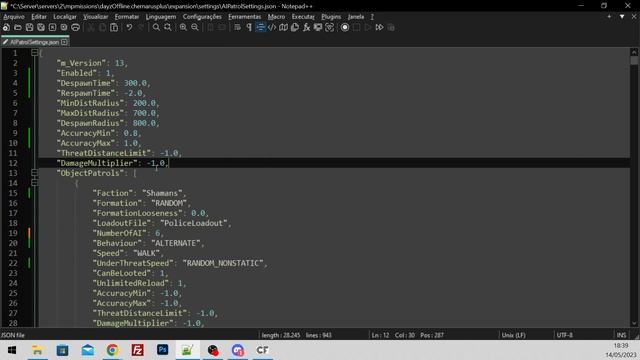Open the Arquivo menu

(14, 17)
